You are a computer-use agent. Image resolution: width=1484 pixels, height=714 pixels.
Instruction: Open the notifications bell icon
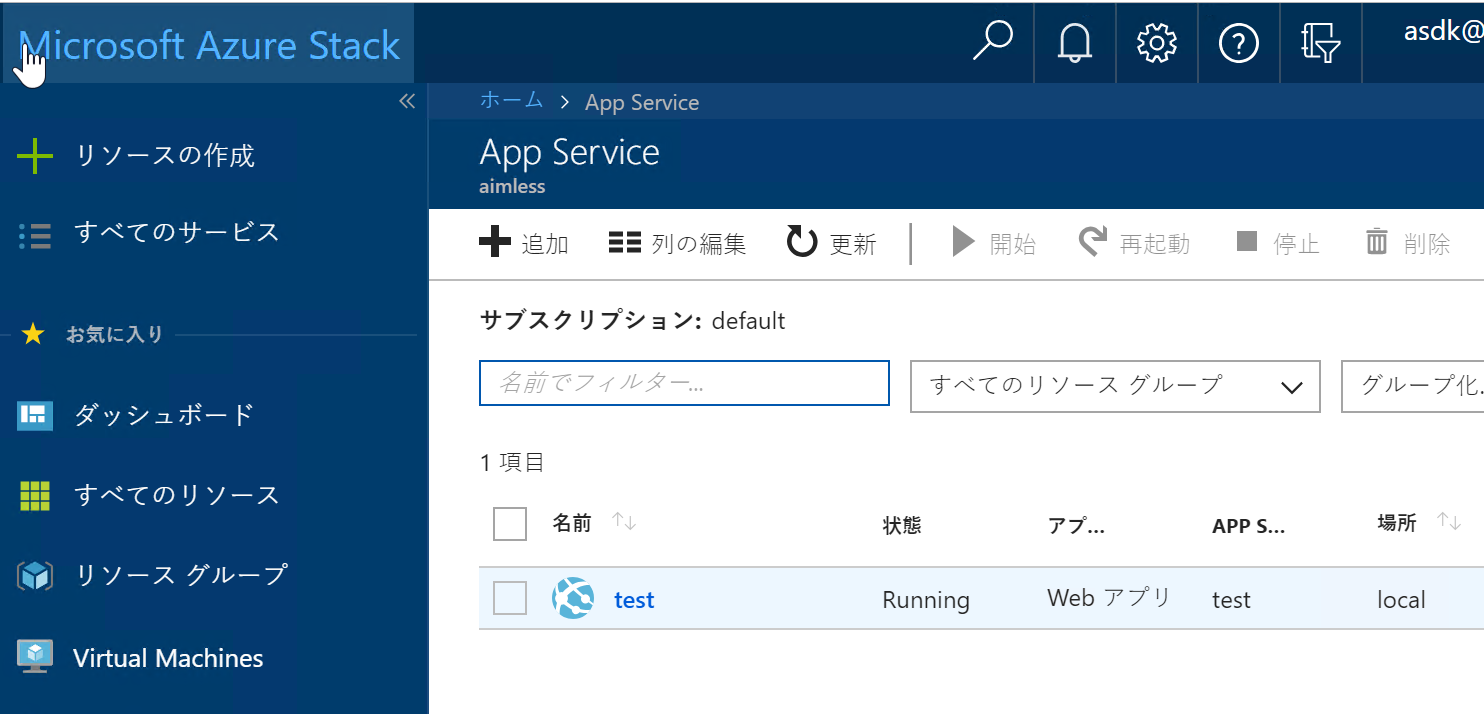click(1075, 43)
